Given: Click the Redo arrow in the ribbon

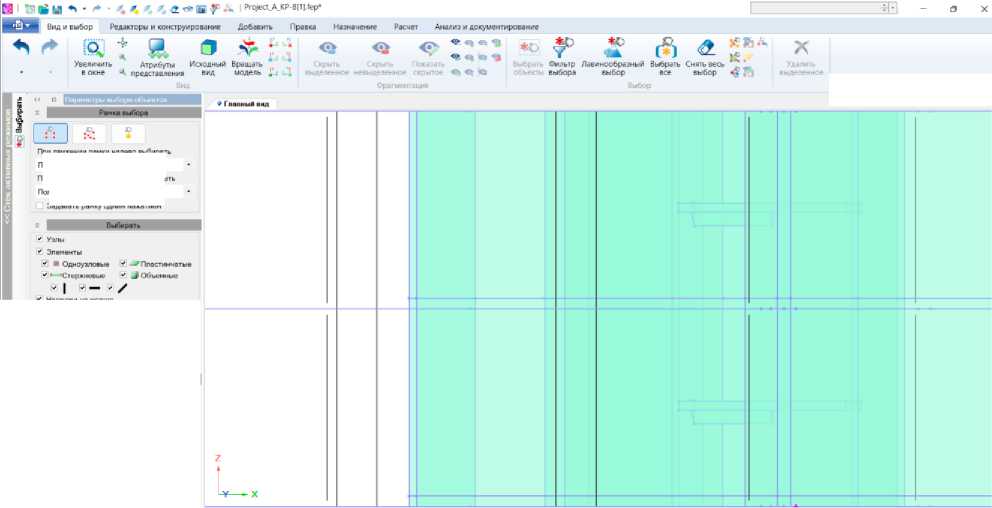Looking at the screenshot, I should (49, 47).
